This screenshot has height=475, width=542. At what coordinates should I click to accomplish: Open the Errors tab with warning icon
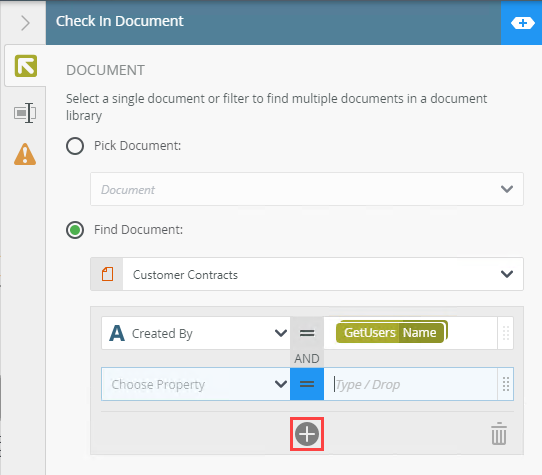(25, 154)
